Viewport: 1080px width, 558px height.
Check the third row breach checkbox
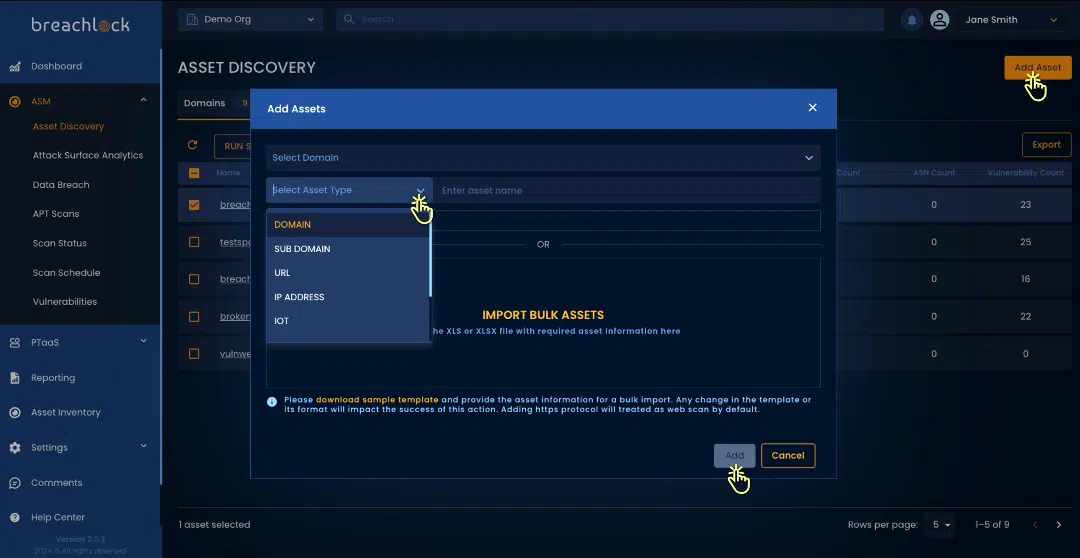[x=194, y=279]
